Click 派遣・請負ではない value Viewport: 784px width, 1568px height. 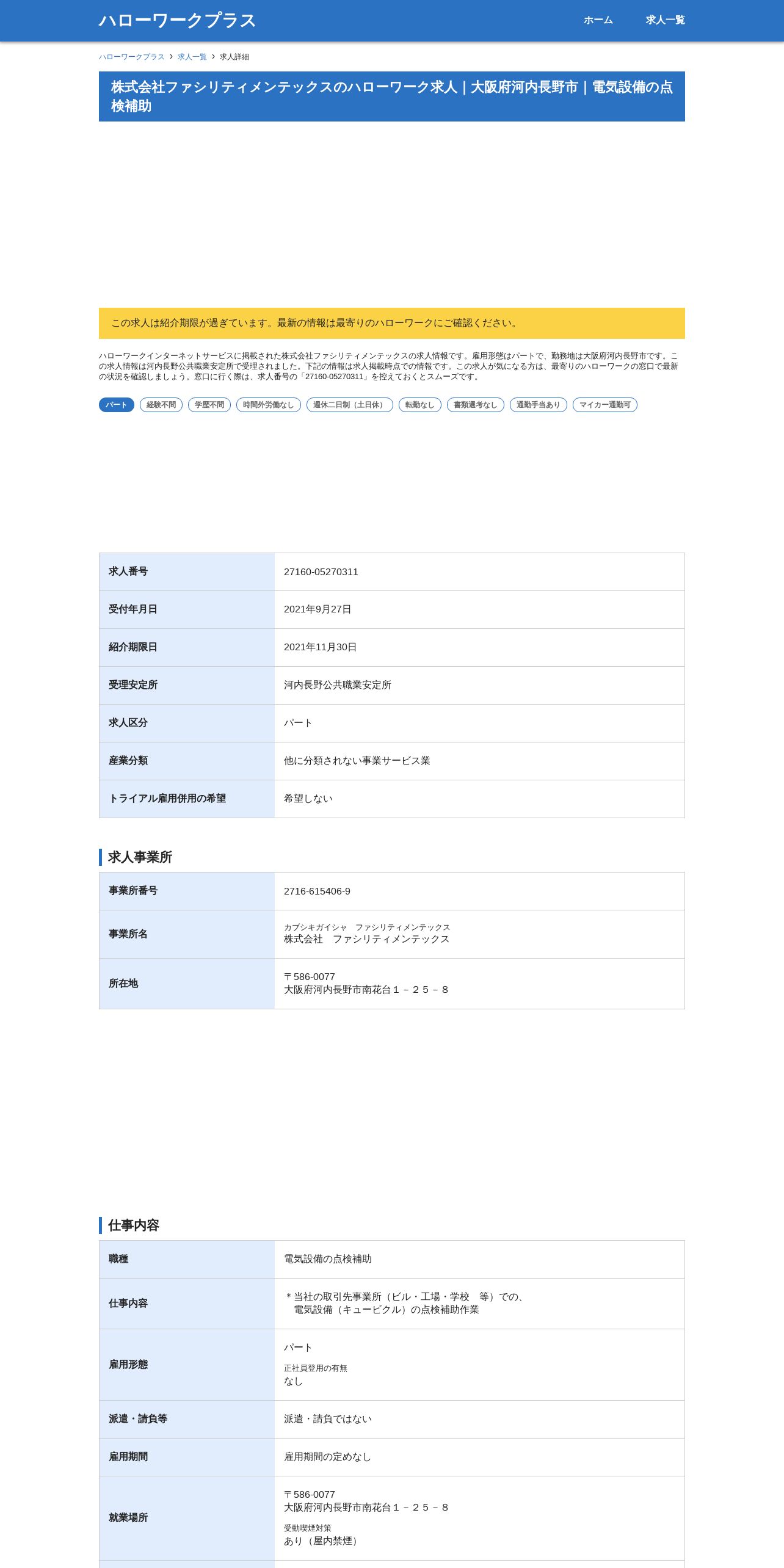(x=328, y=1419)
